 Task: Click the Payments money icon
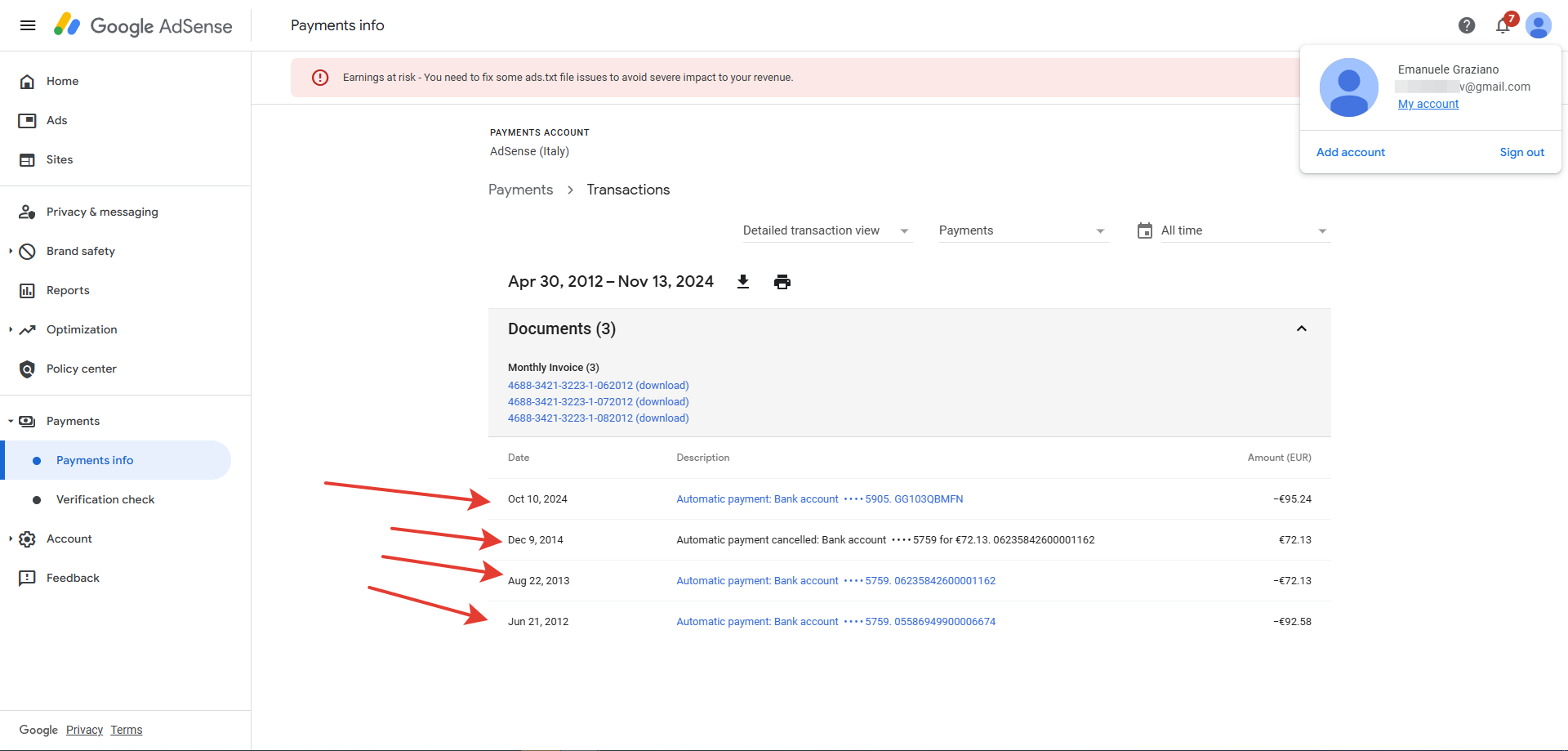27,421
